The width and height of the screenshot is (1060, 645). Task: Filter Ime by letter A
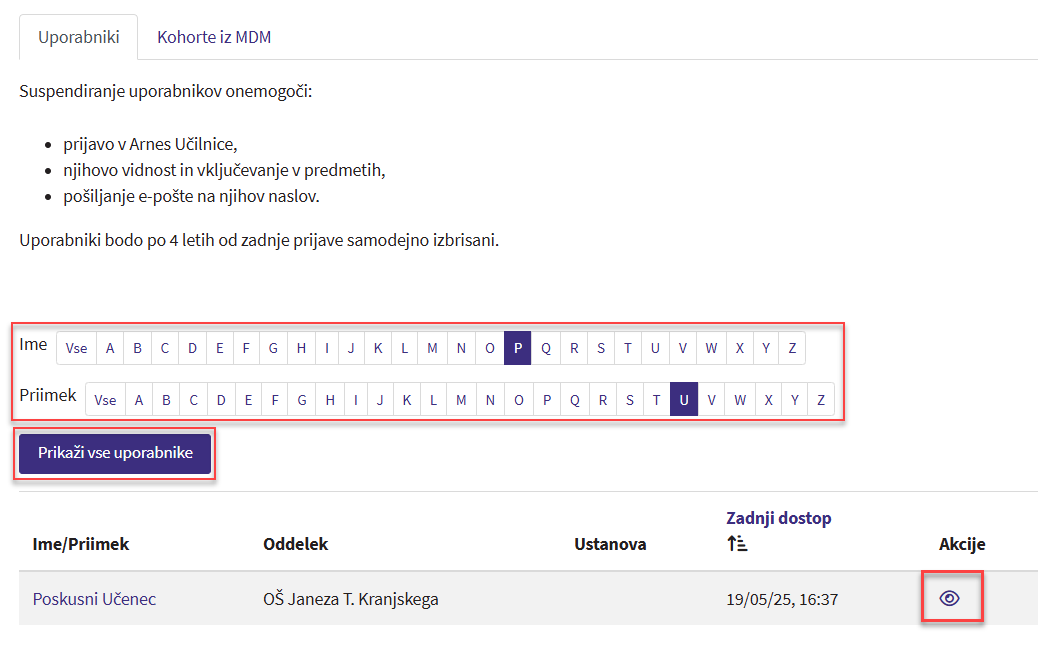[x=110, y=348]
